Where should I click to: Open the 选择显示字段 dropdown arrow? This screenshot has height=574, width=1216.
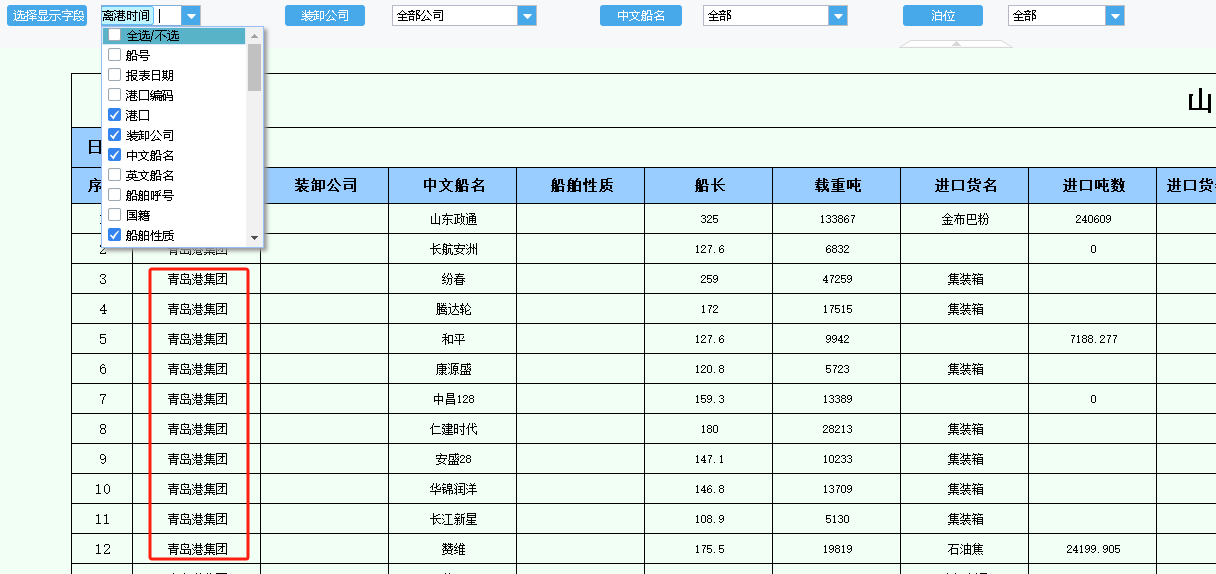(191, 16)
